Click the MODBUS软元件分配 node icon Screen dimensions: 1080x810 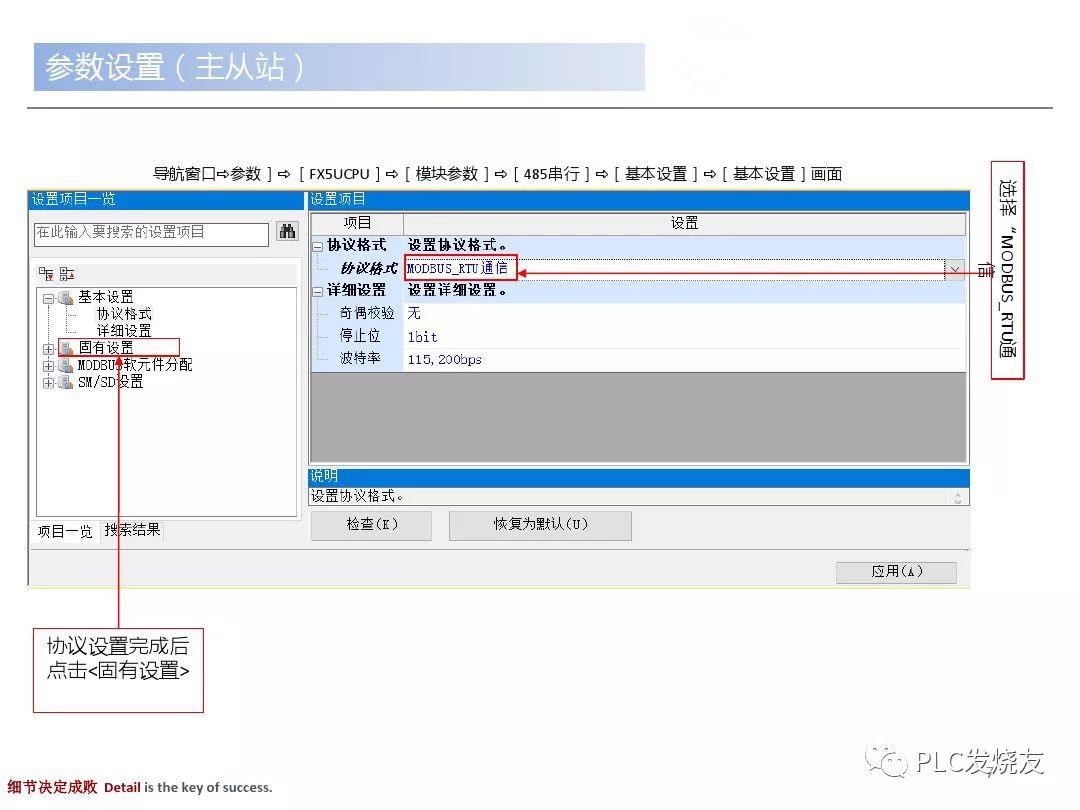click(x=67, y=364)
